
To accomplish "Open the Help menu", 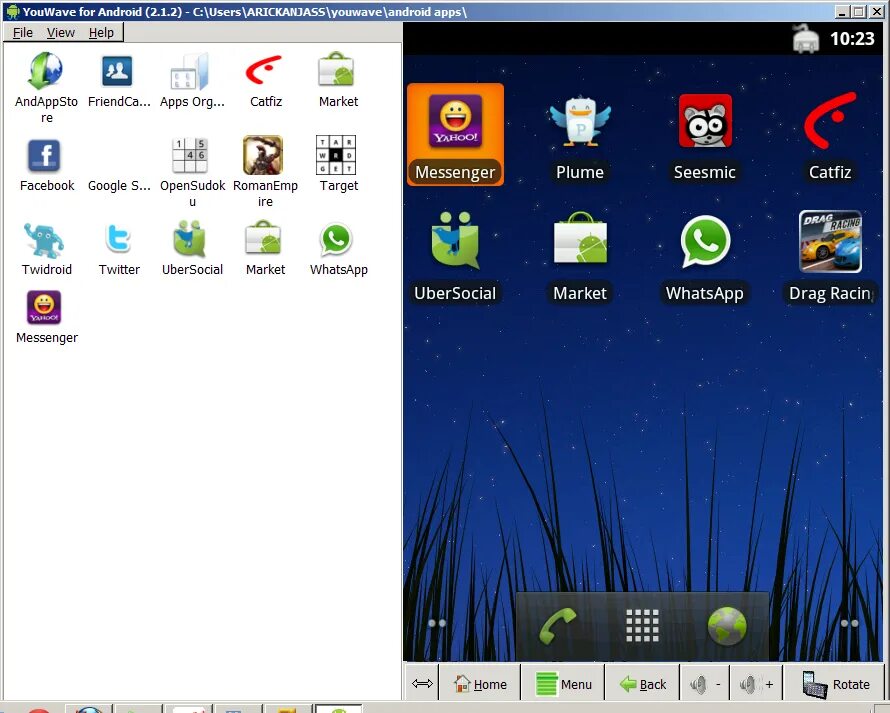I will point(101,33).
